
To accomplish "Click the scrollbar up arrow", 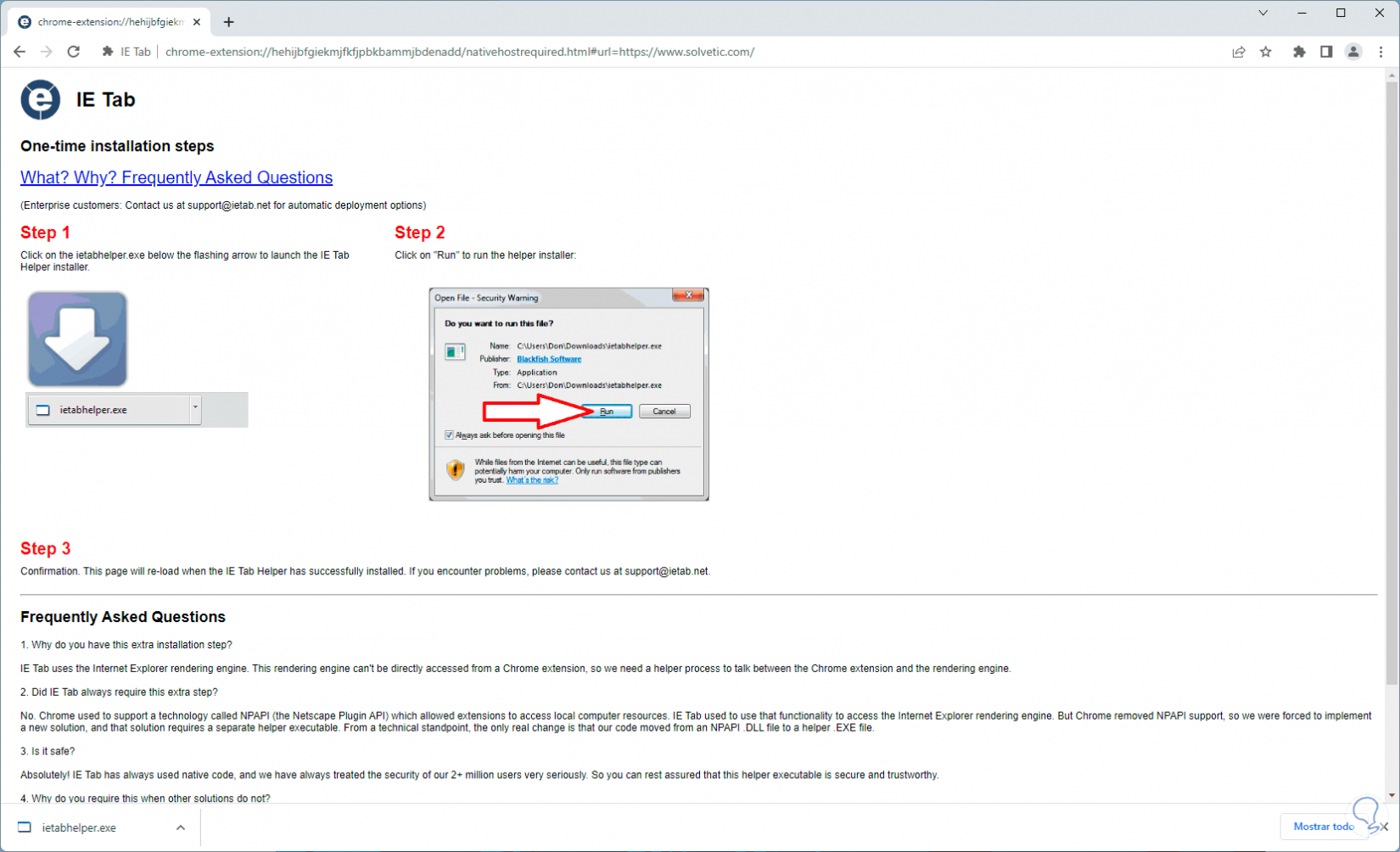I will [1392, 75].
